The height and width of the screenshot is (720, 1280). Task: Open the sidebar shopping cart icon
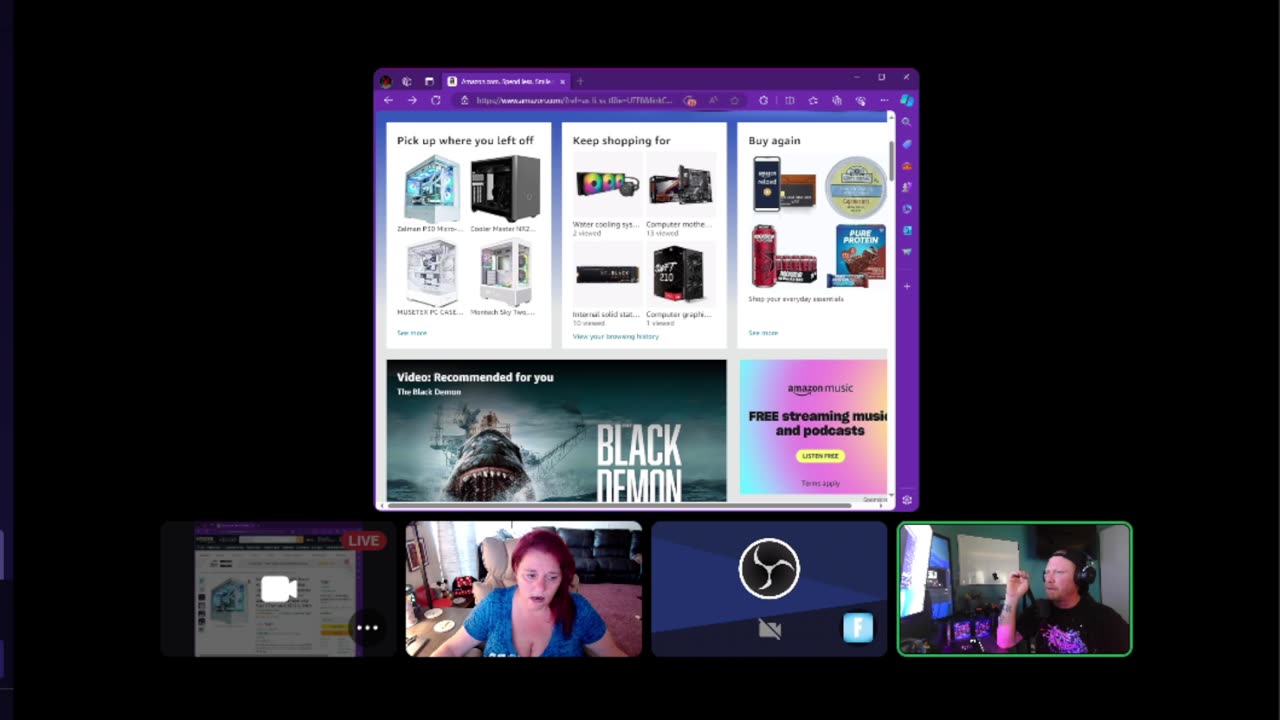pos(907,252)
